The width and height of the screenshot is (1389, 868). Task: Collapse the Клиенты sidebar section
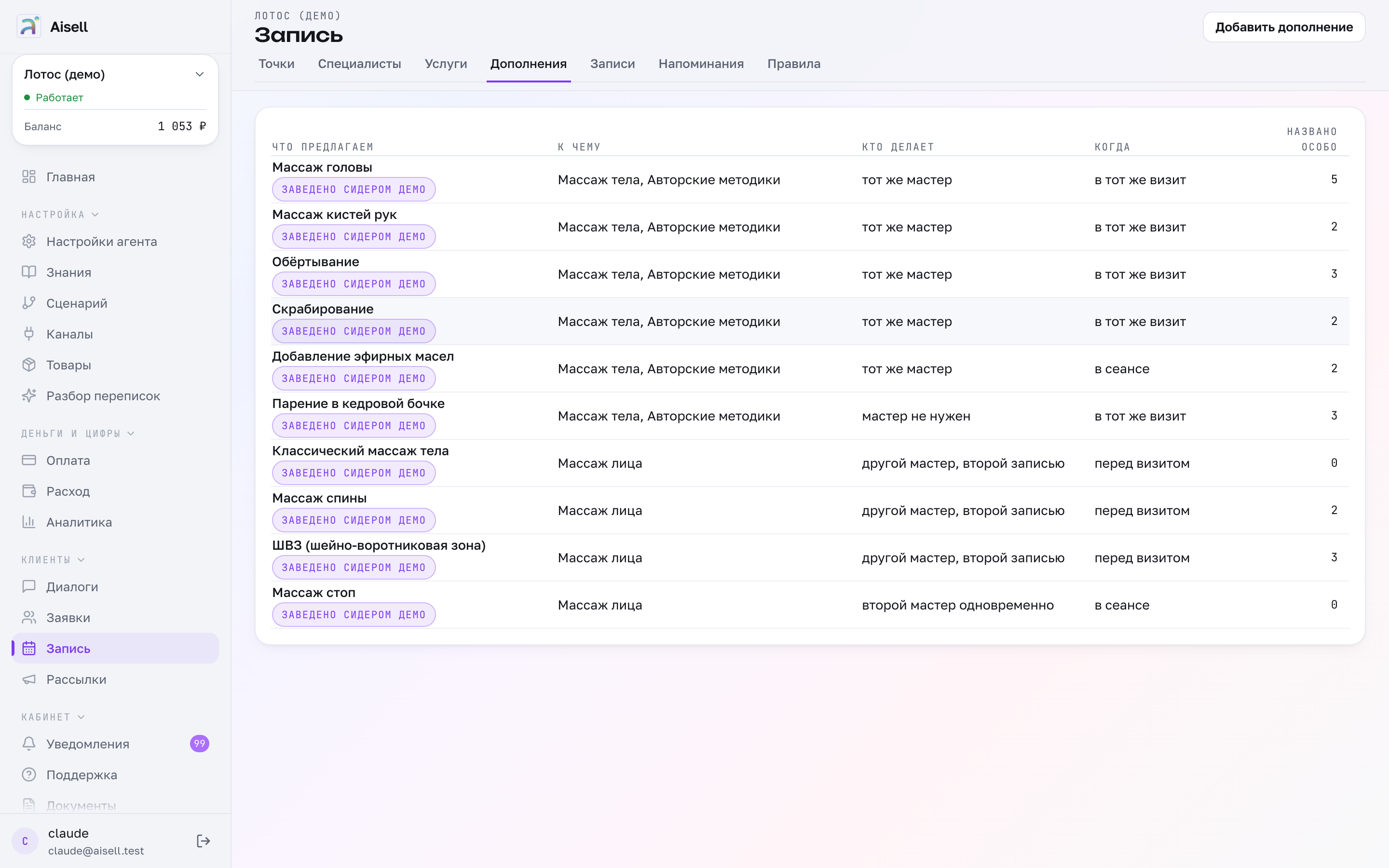(x=54, y=560)
